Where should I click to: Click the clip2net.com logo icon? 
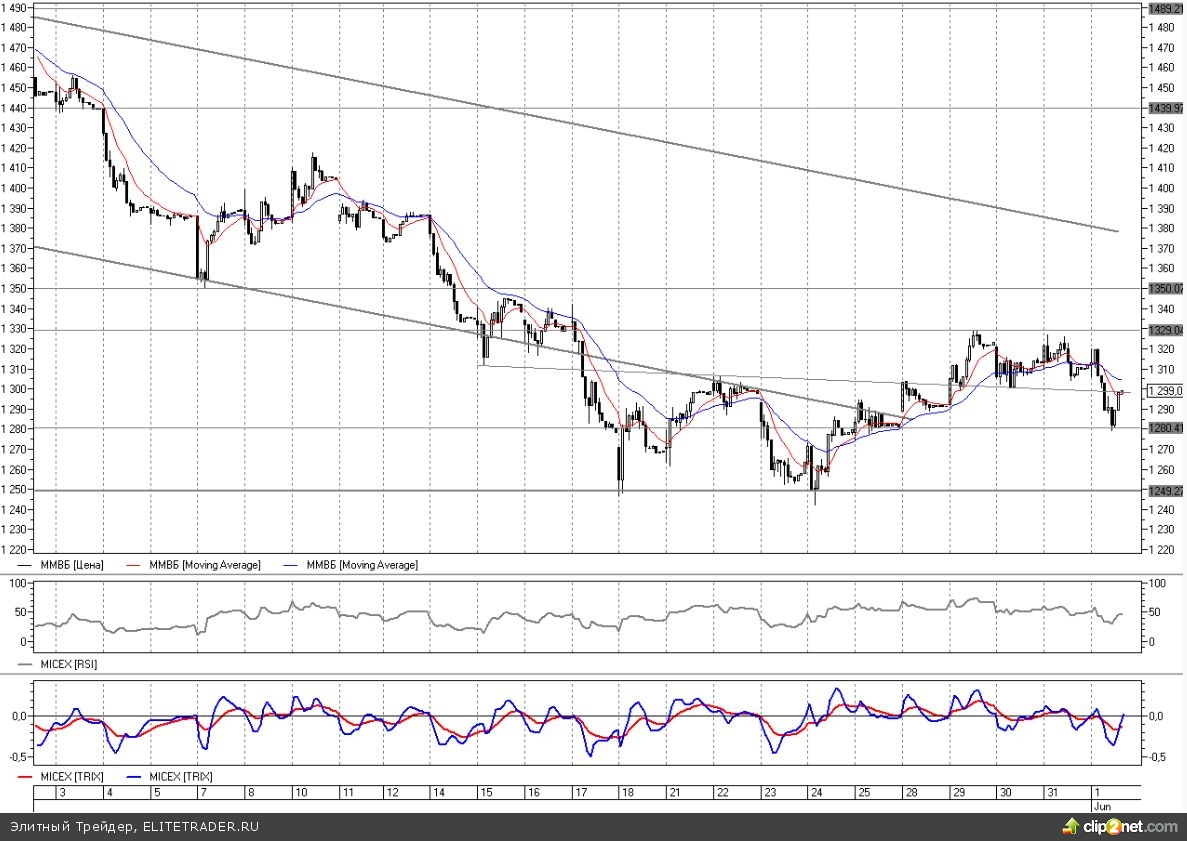tap(1071, 827)
